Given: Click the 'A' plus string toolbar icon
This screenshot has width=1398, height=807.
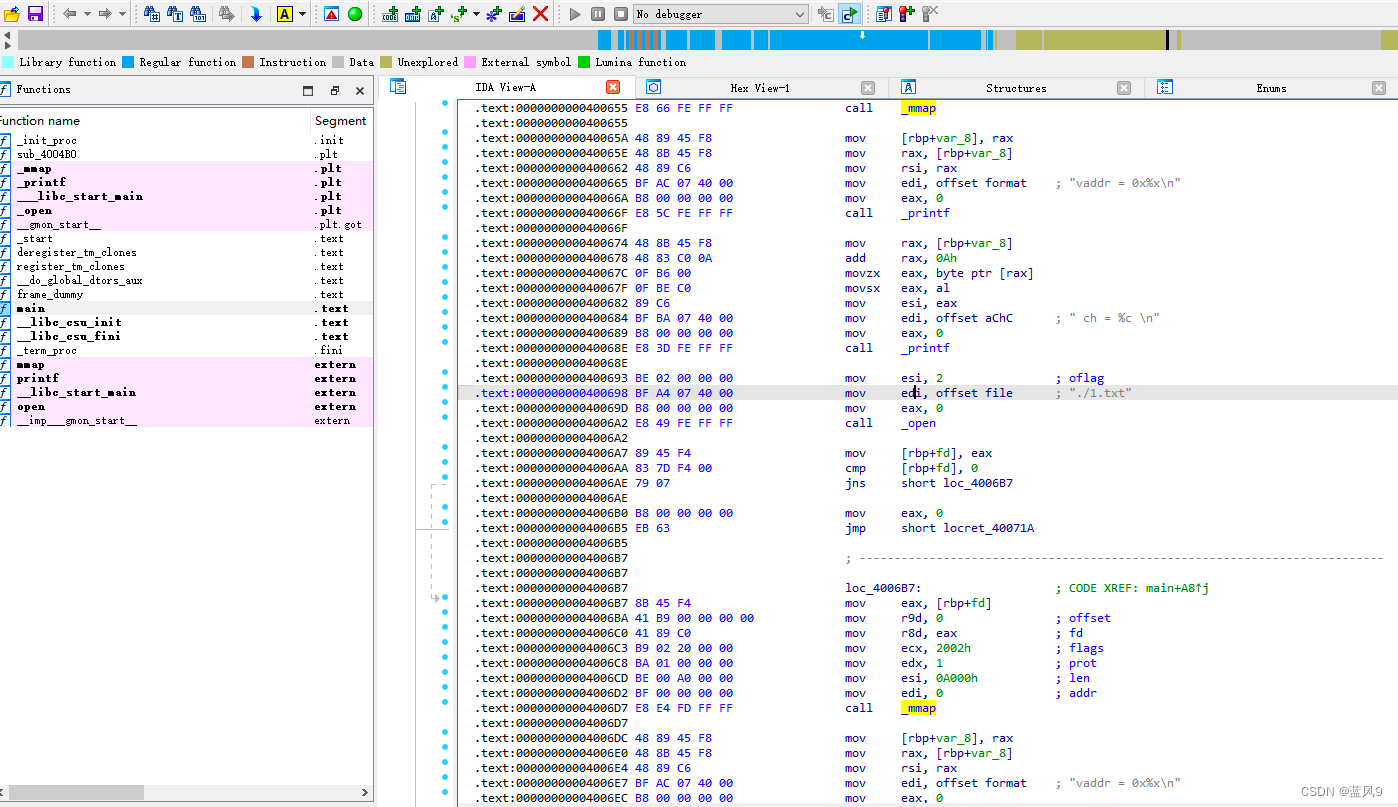Looking at the screenshot, I should click(436, 14).
